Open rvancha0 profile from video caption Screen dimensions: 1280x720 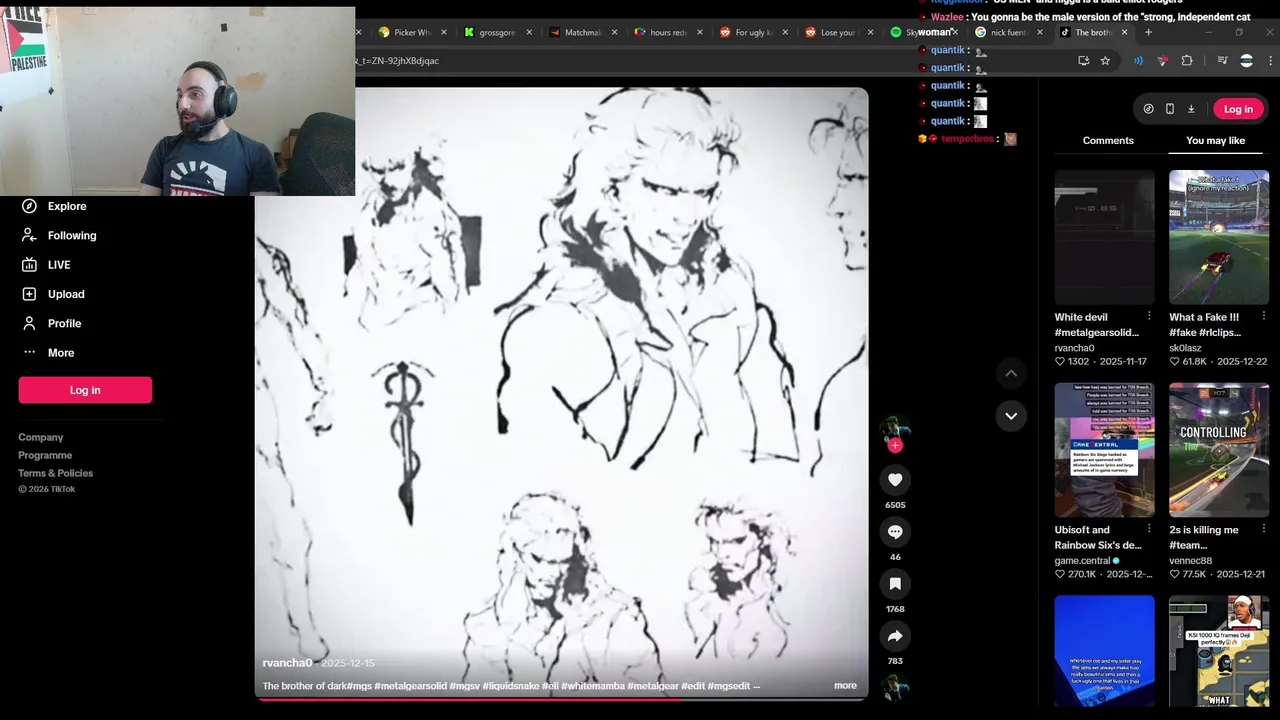(x=287, y=663)
